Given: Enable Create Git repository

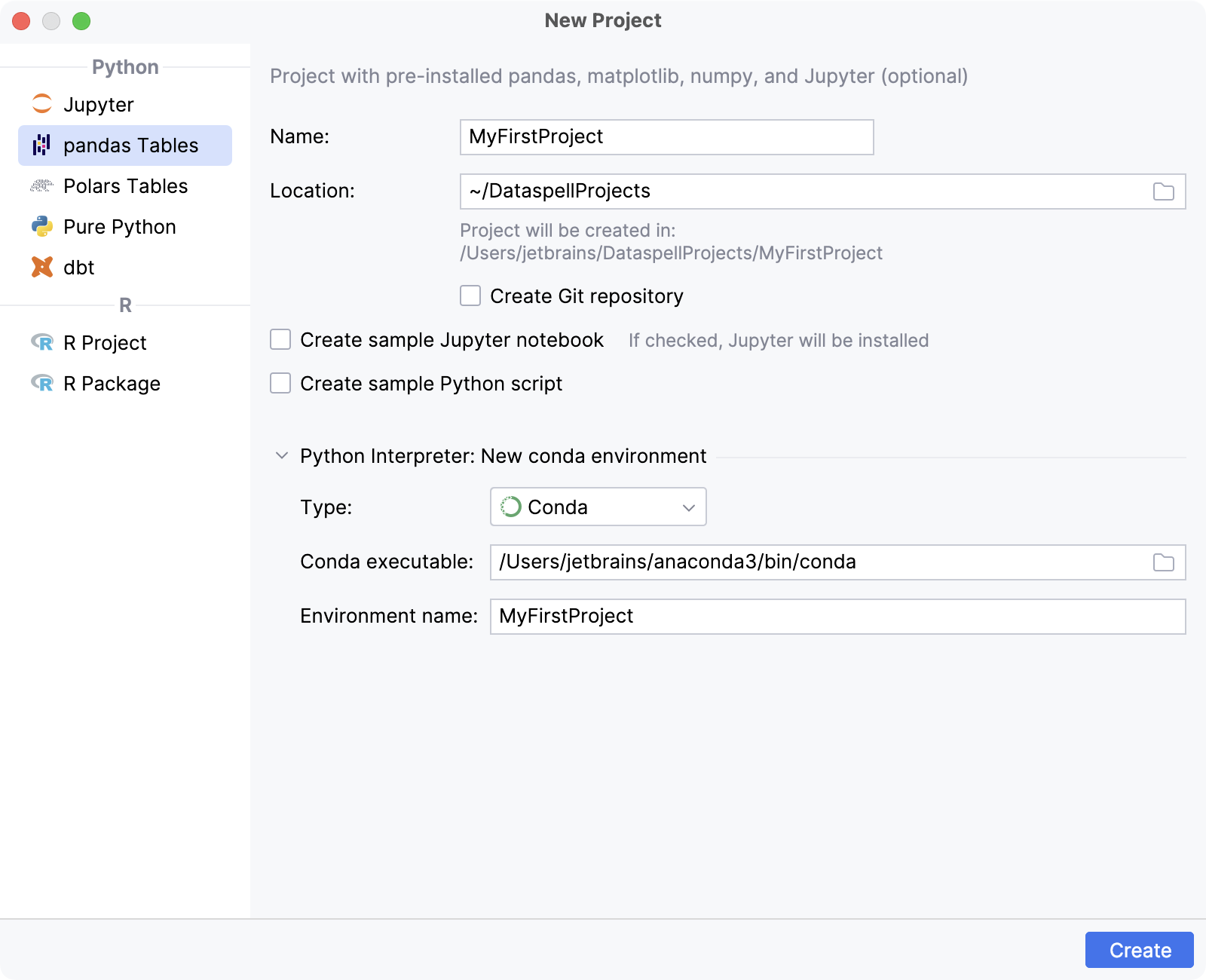Looking at the screenshot, I should [x=470, y=296].
